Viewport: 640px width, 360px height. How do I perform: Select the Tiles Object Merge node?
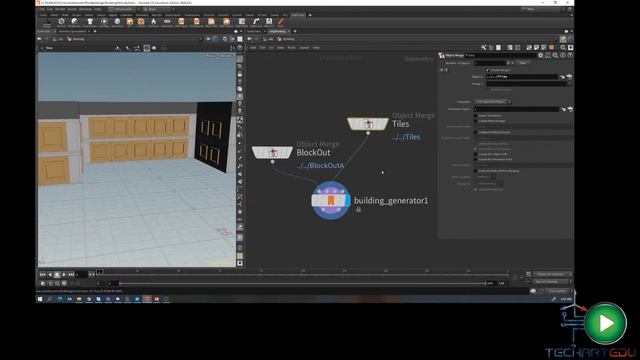pyautogui.click(x=368, y=124)
